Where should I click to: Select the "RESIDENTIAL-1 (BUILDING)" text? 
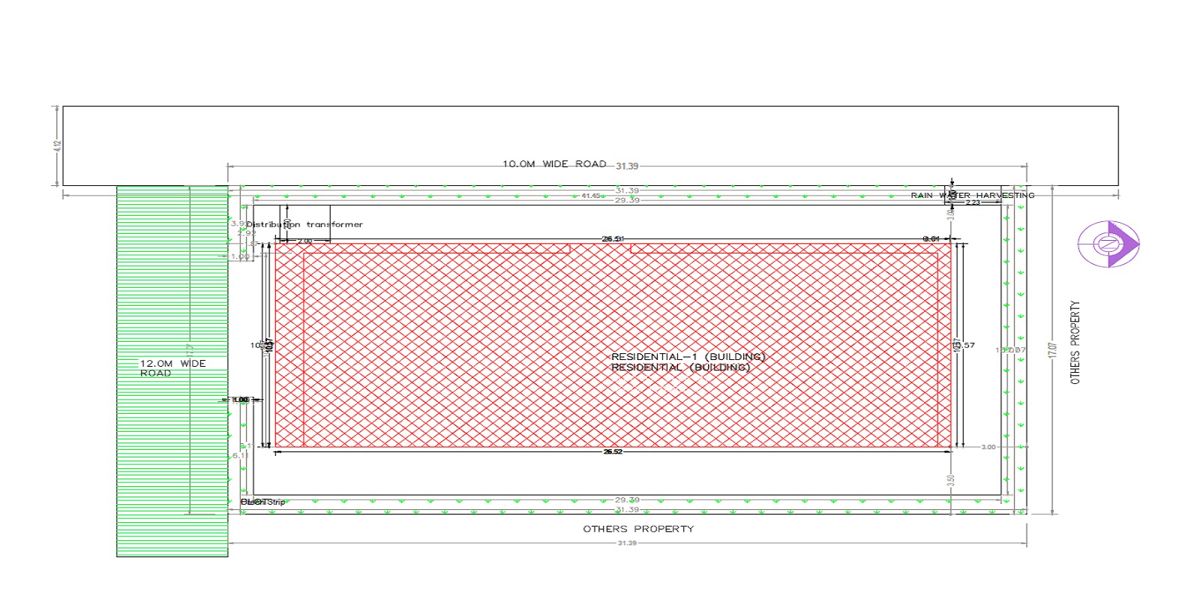point(688,357)
